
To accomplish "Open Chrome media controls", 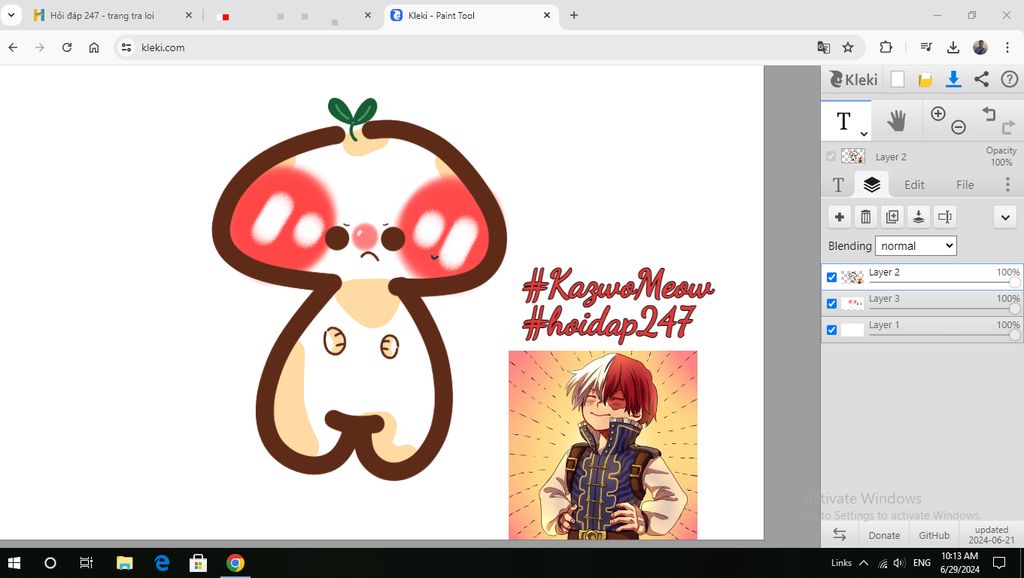I will point(926,48).
